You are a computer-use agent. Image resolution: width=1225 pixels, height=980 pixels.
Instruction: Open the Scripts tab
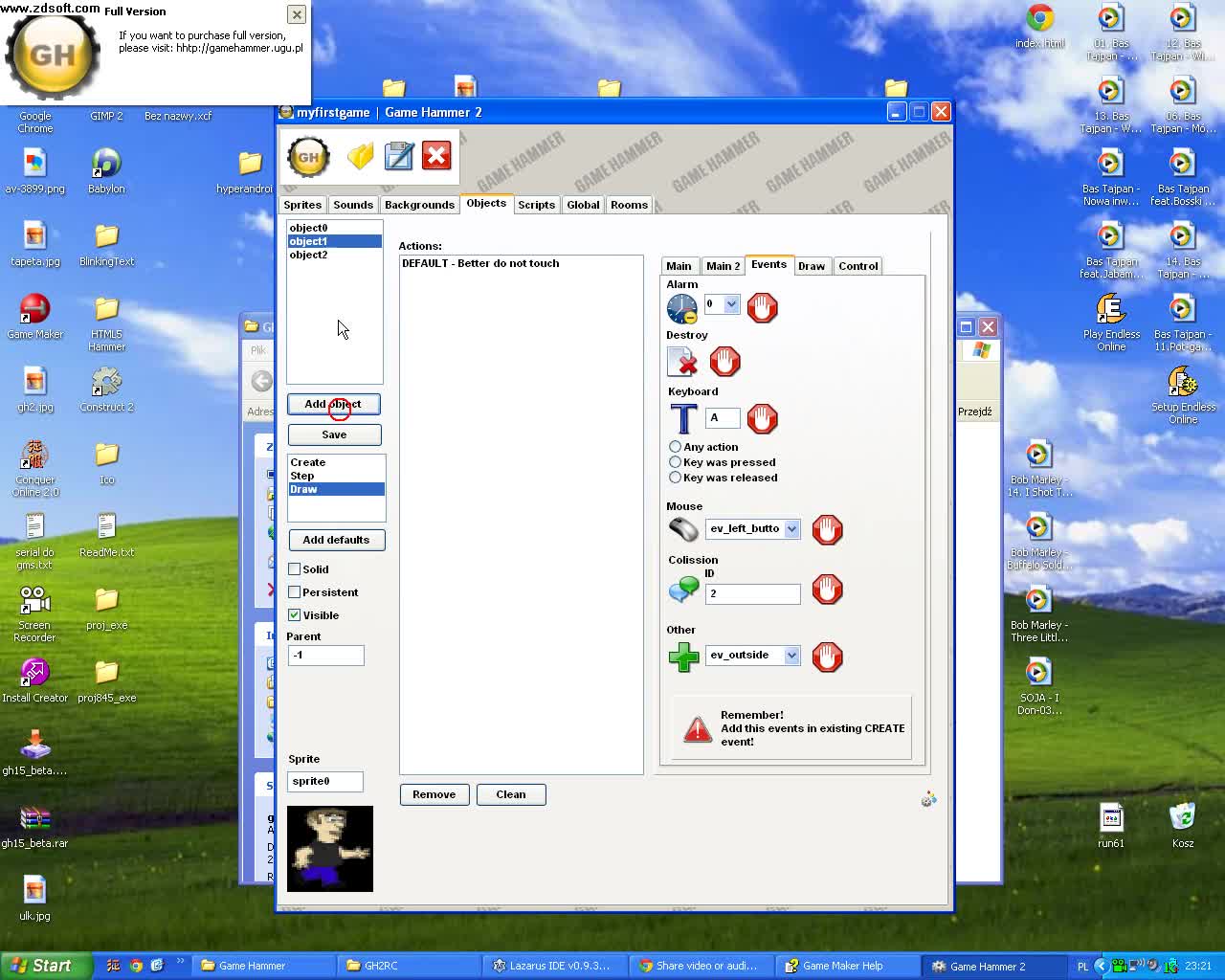pyautogui.click(x=536, y=205)
